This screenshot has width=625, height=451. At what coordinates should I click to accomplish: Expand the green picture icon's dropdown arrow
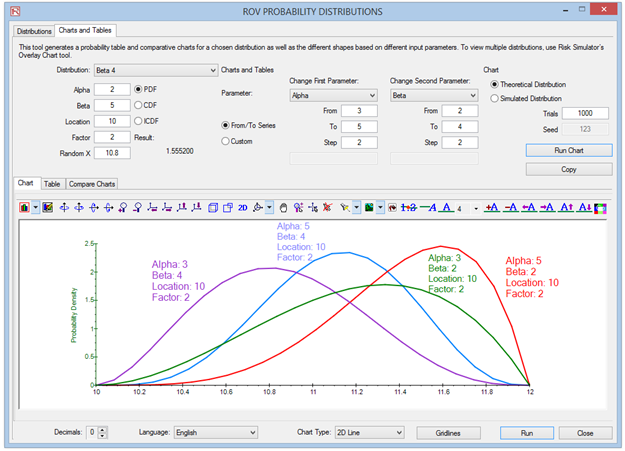pos(380,207)
